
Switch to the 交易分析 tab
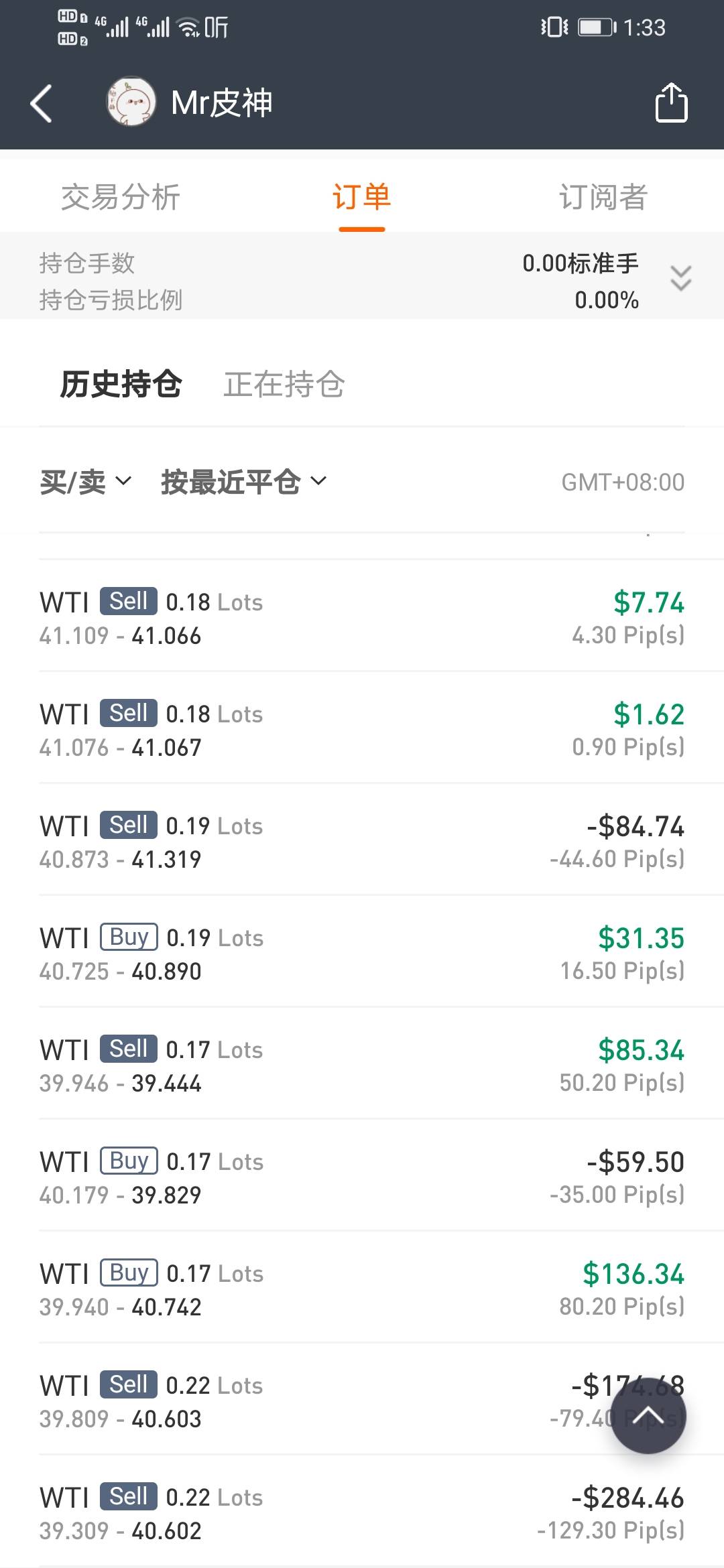pos(121,197)
